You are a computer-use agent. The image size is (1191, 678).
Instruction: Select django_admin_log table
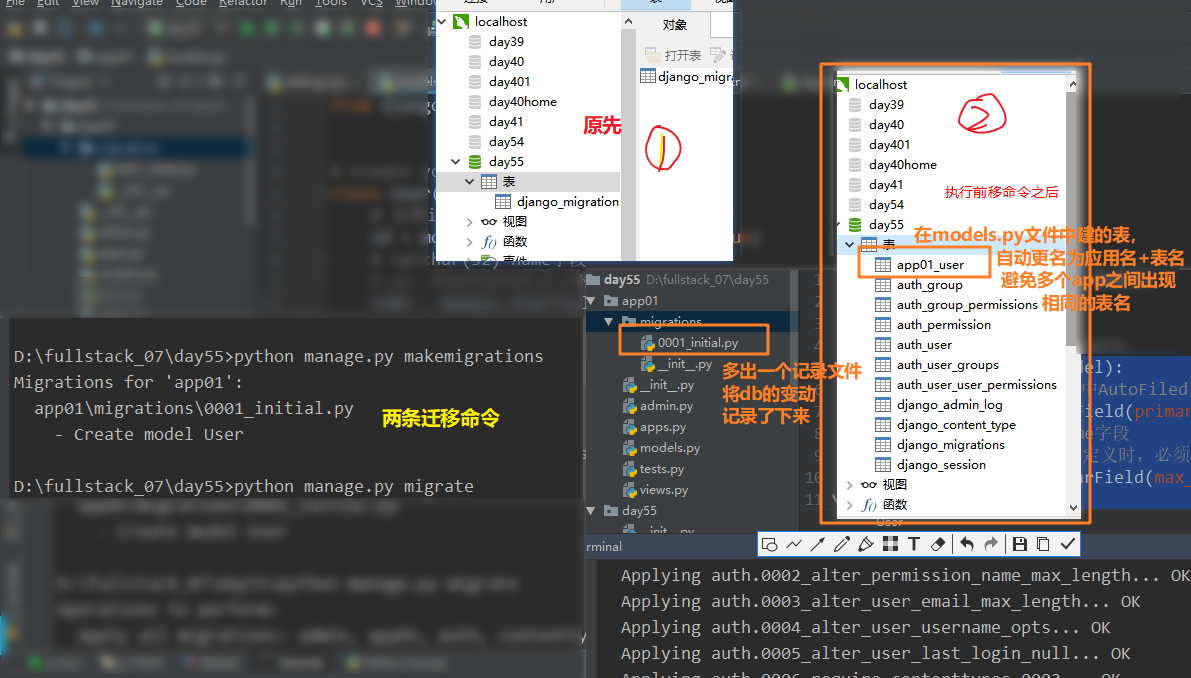point(949,405)
